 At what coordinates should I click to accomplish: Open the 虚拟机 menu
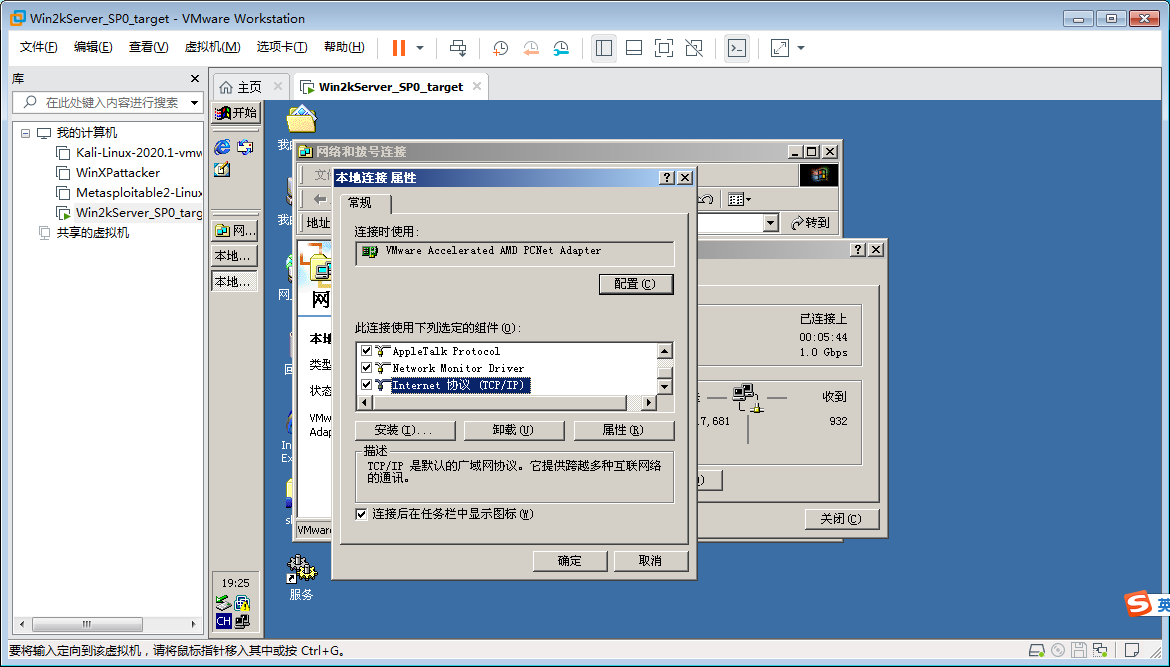pyautogui.click(x=212, y=47)
